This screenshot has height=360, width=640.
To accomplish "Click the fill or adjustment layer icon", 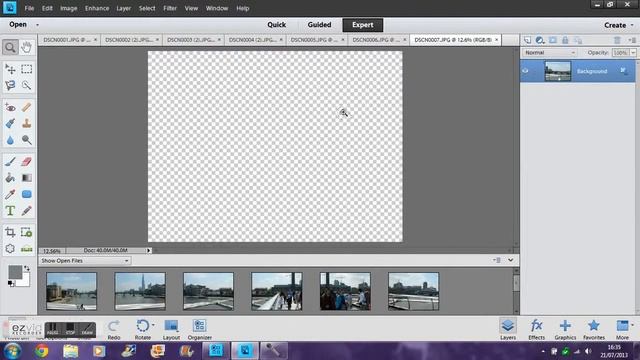I will (x=540, y=40).
